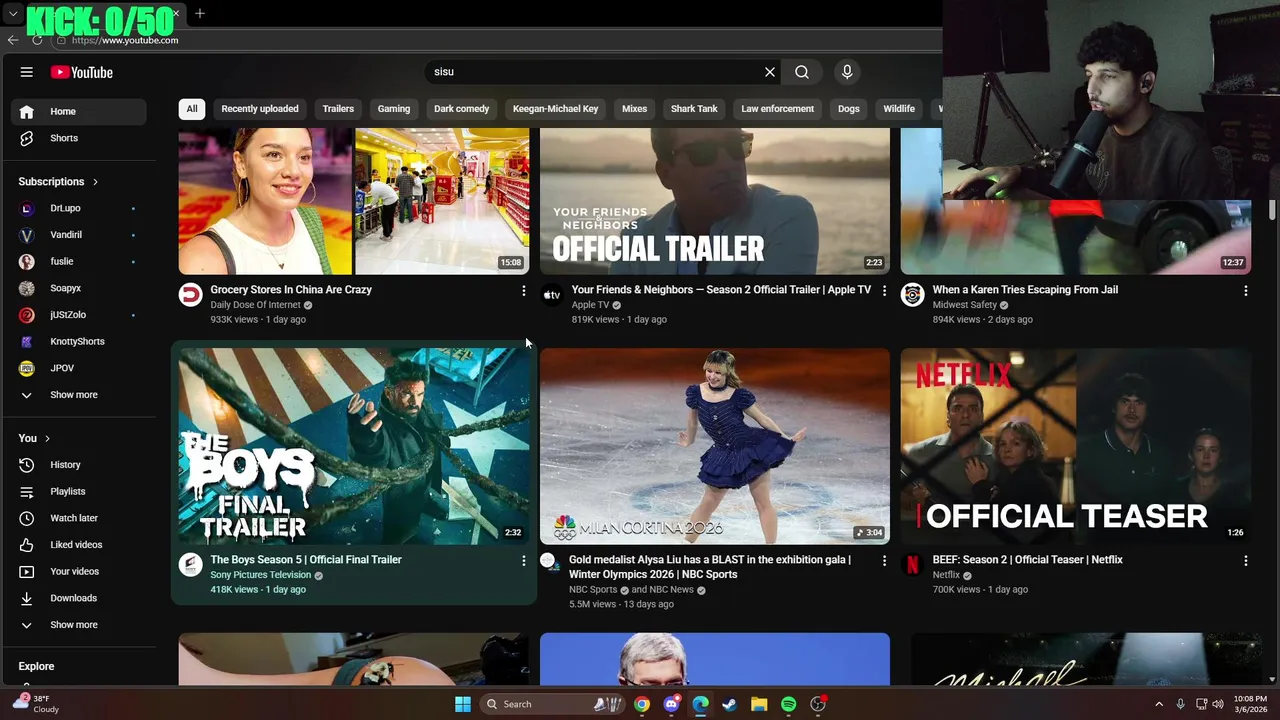Click the YouTube search input field

(x=595, y=72)
